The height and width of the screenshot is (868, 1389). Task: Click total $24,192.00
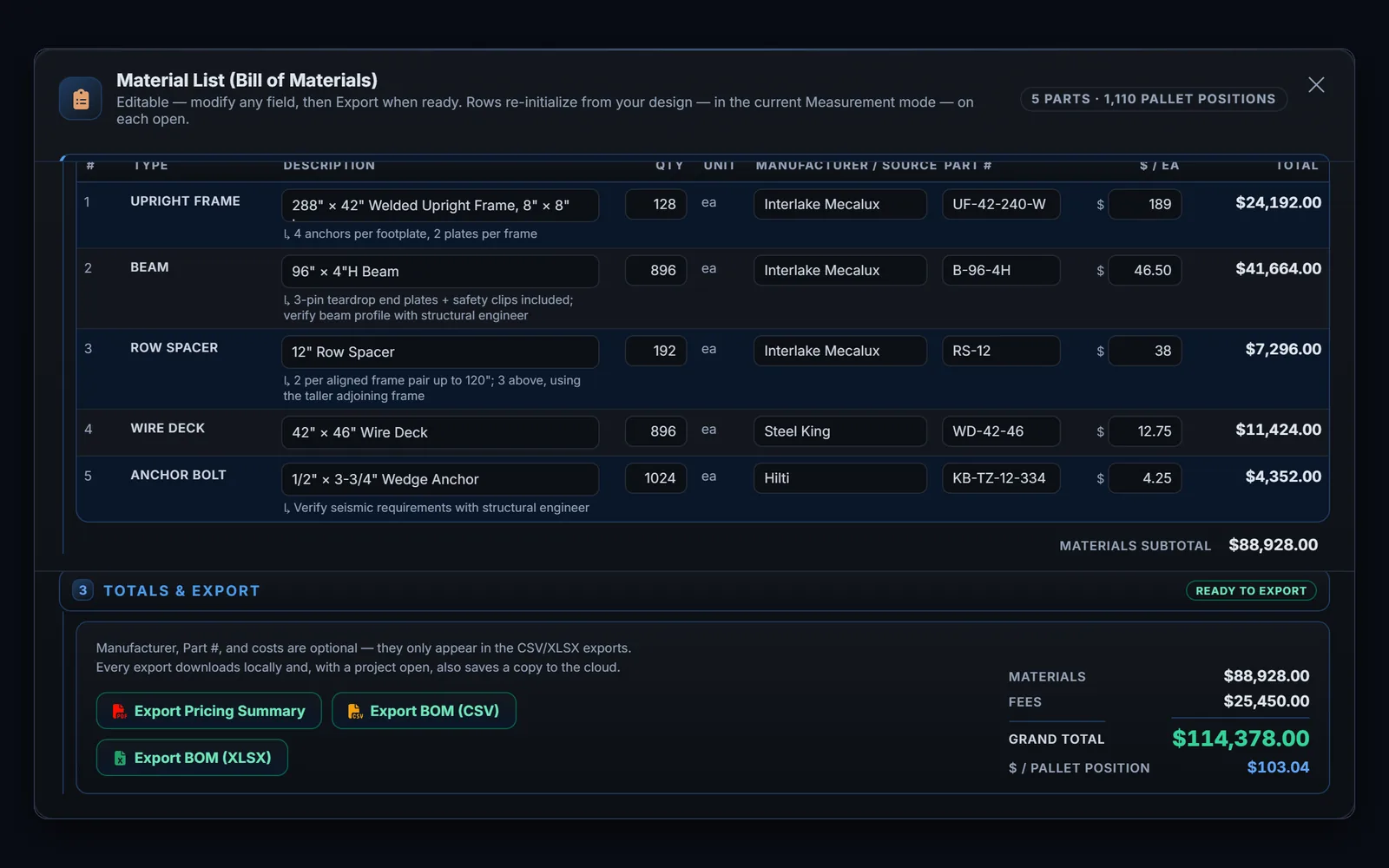point(1278,202)
